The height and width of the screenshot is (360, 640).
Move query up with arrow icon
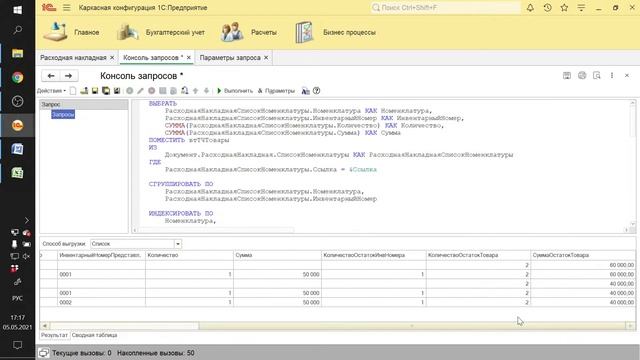[196, 91]
